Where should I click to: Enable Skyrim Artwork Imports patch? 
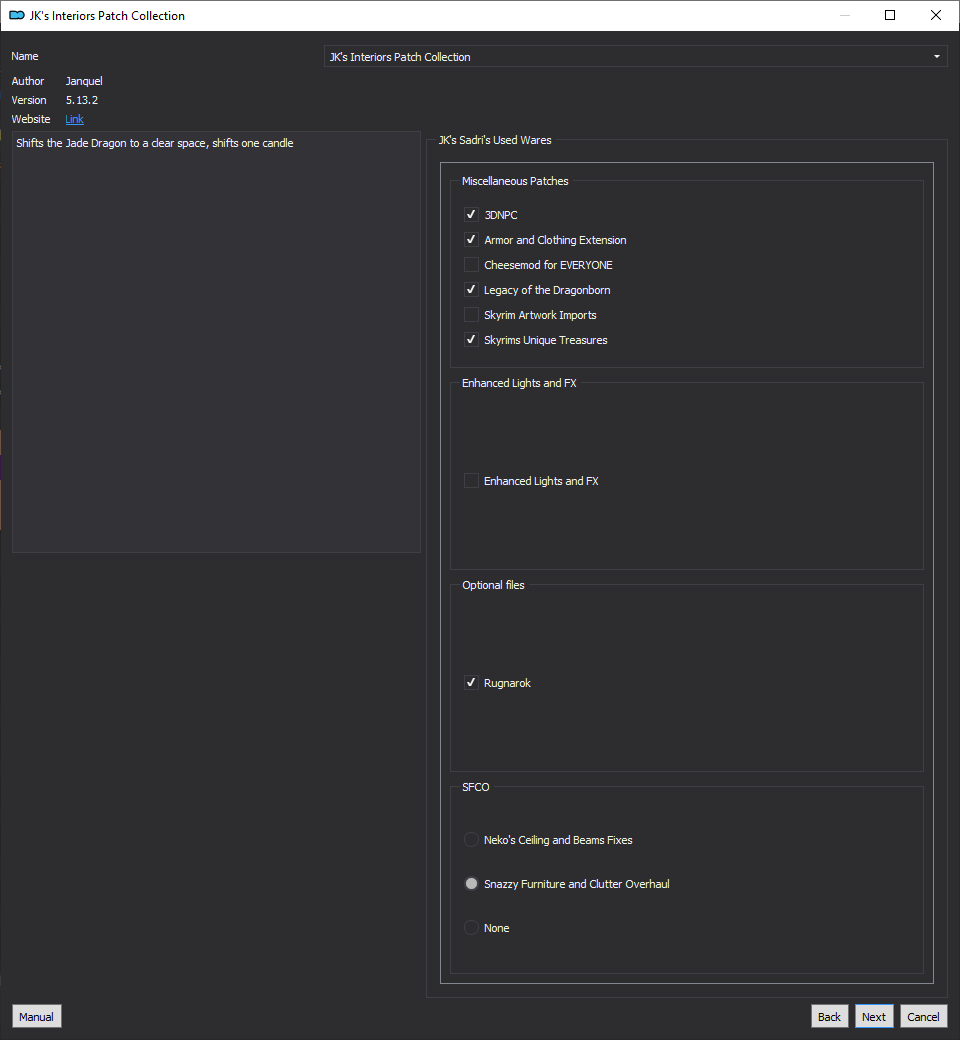(x=471, y=314)
